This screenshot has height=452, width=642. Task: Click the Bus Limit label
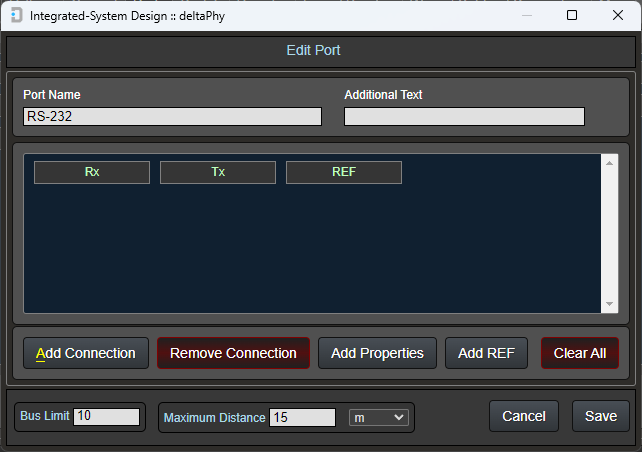tap(45, 416)
